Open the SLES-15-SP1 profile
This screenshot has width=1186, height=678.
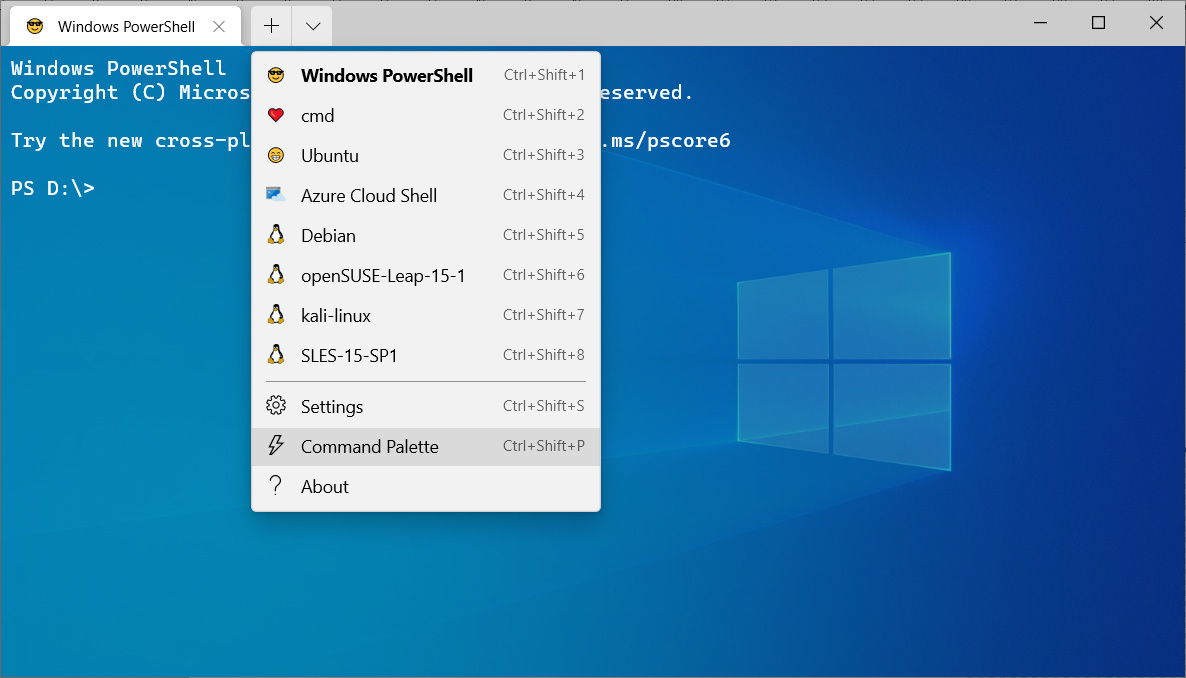(426, 356)
